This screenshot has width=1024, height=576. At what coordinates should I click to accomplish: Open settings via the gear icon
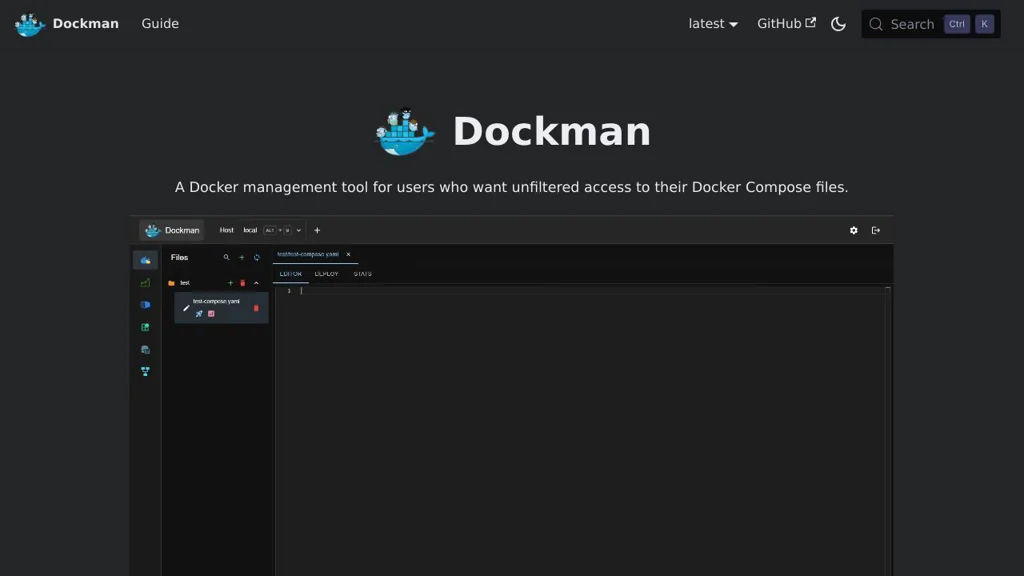click(854, 231)
